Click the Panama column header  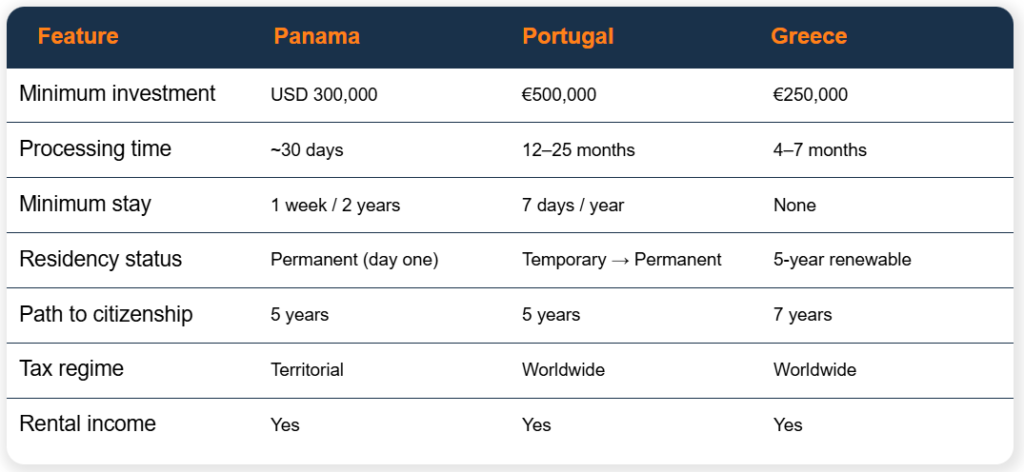click(317, 36)
